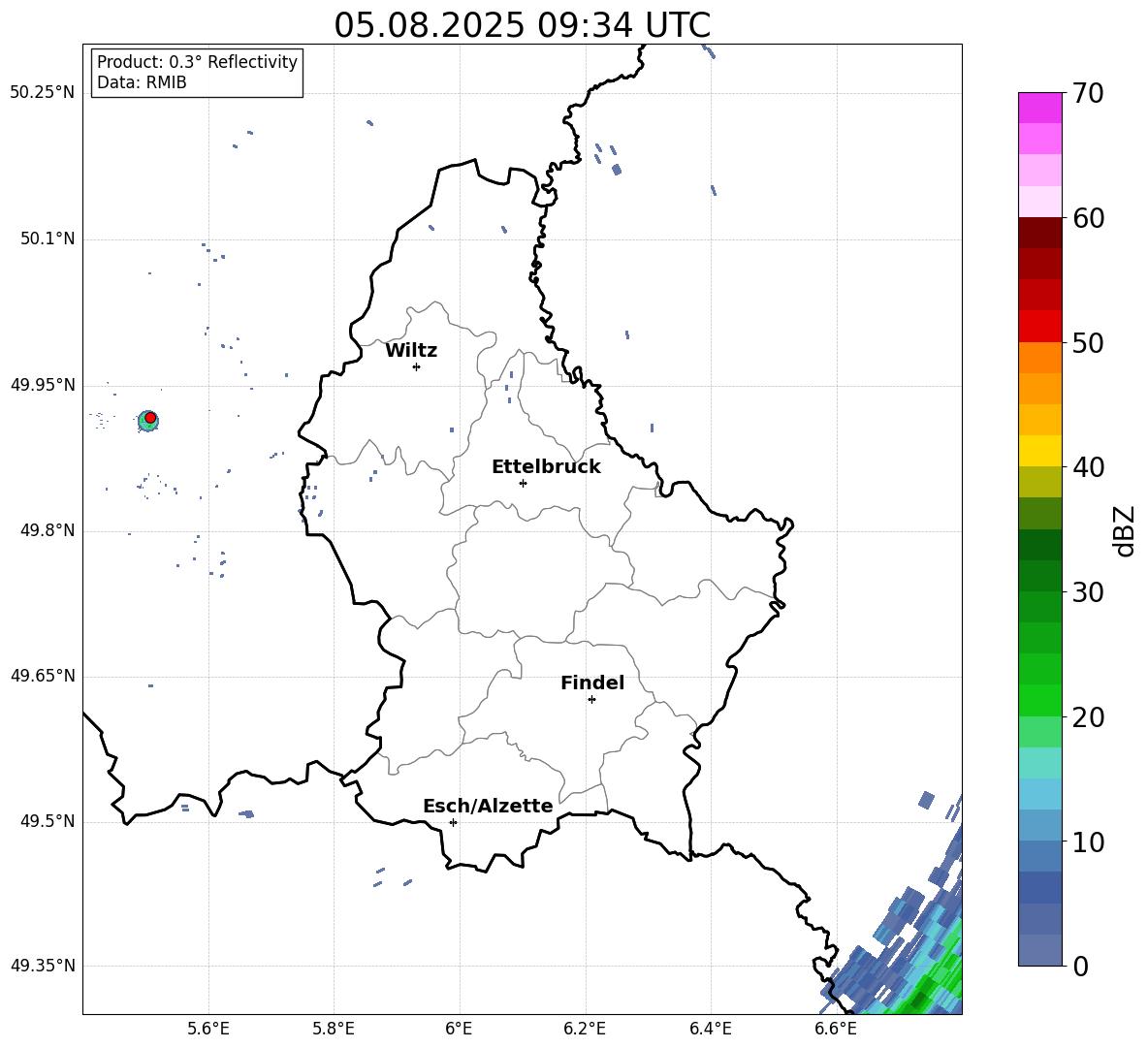
Task: Click the colorbar tick label 60
Action: pyautogui.click(x=1087, y=218)
